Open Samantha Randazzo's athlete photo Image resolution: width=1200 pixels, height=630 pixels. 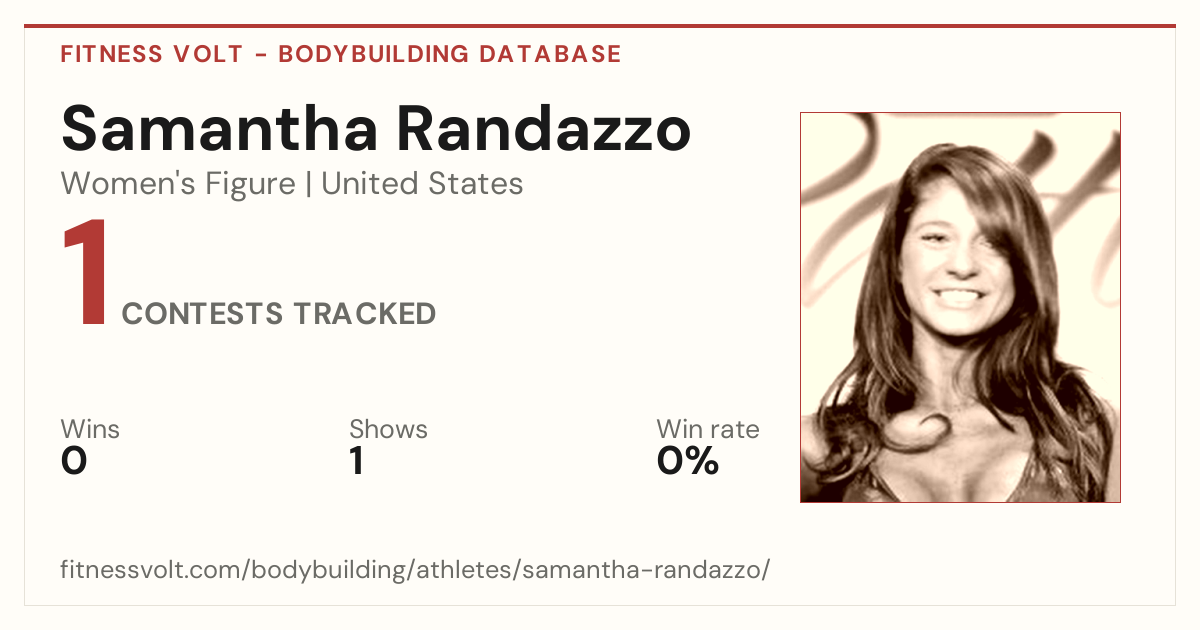tap(960, 307)
